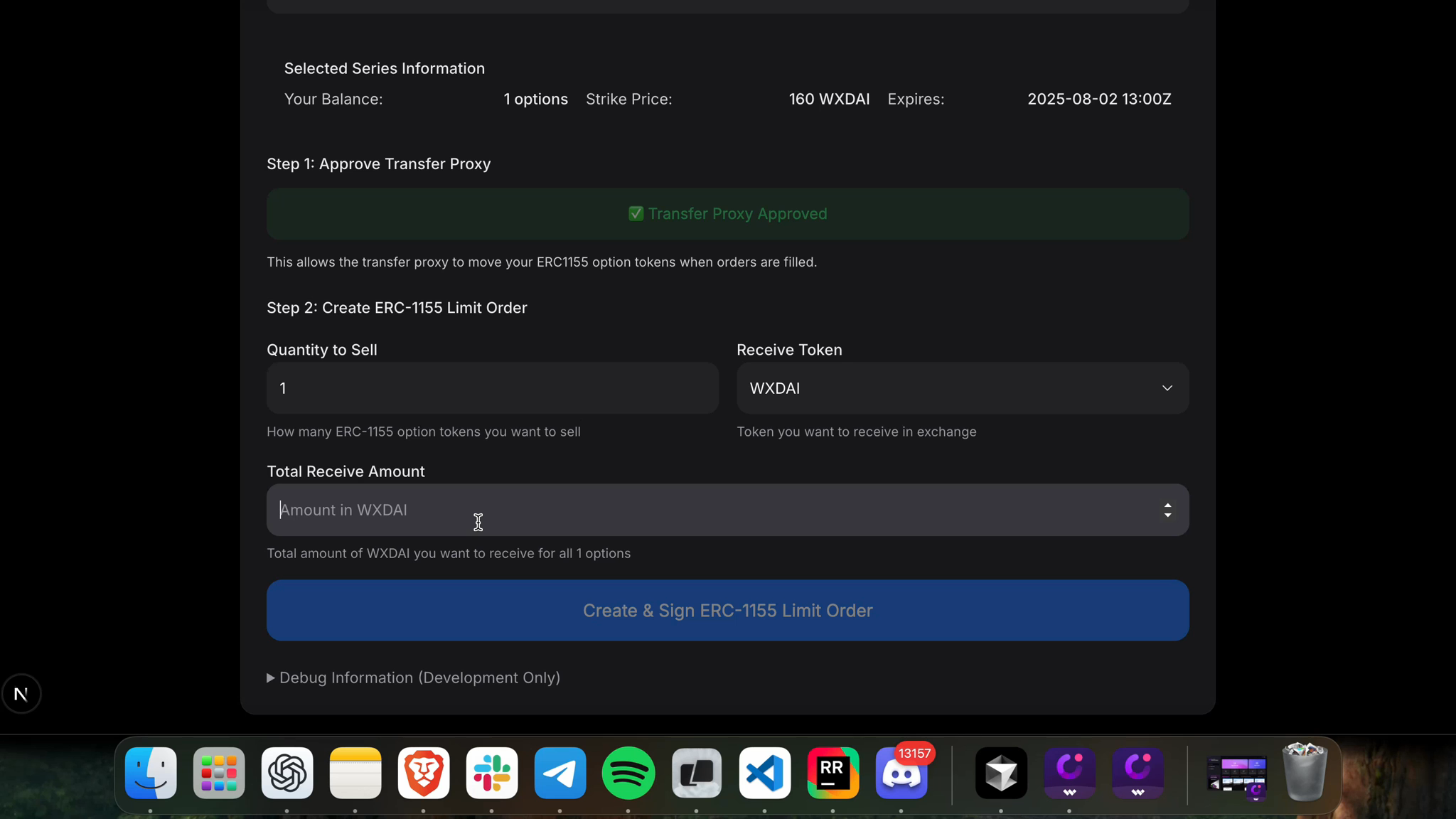1456x819 pixels.
Task: Open Visual Studio Code
Action: 764,773
